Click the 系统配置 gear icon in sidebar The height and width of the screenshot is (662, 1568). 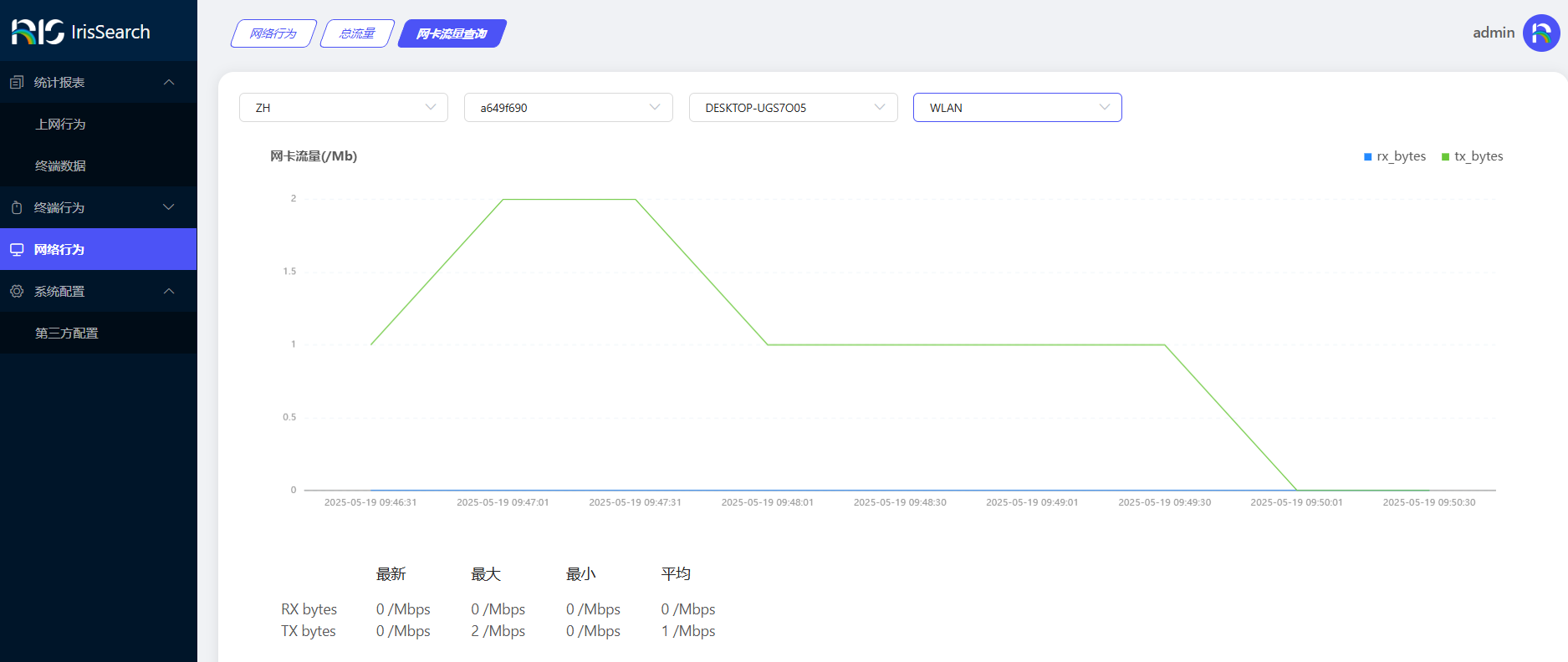17,291
